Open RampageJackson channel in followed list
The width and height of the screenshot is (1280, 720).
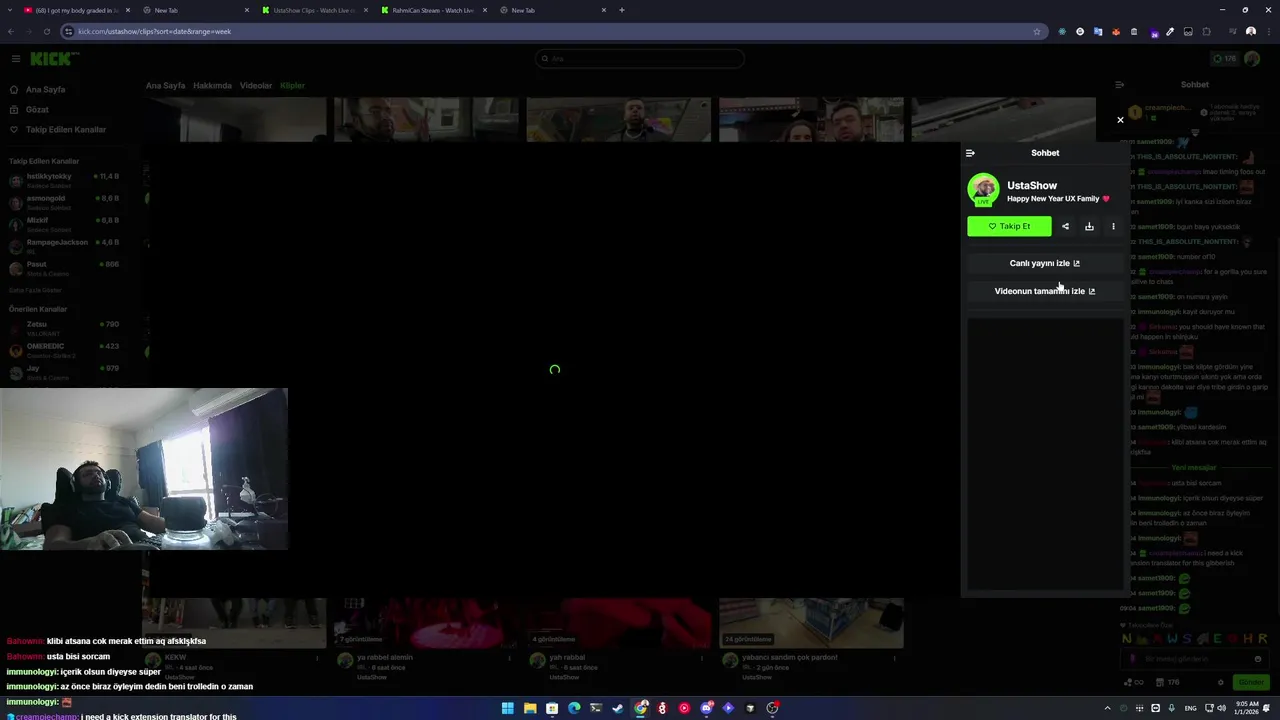64,246
